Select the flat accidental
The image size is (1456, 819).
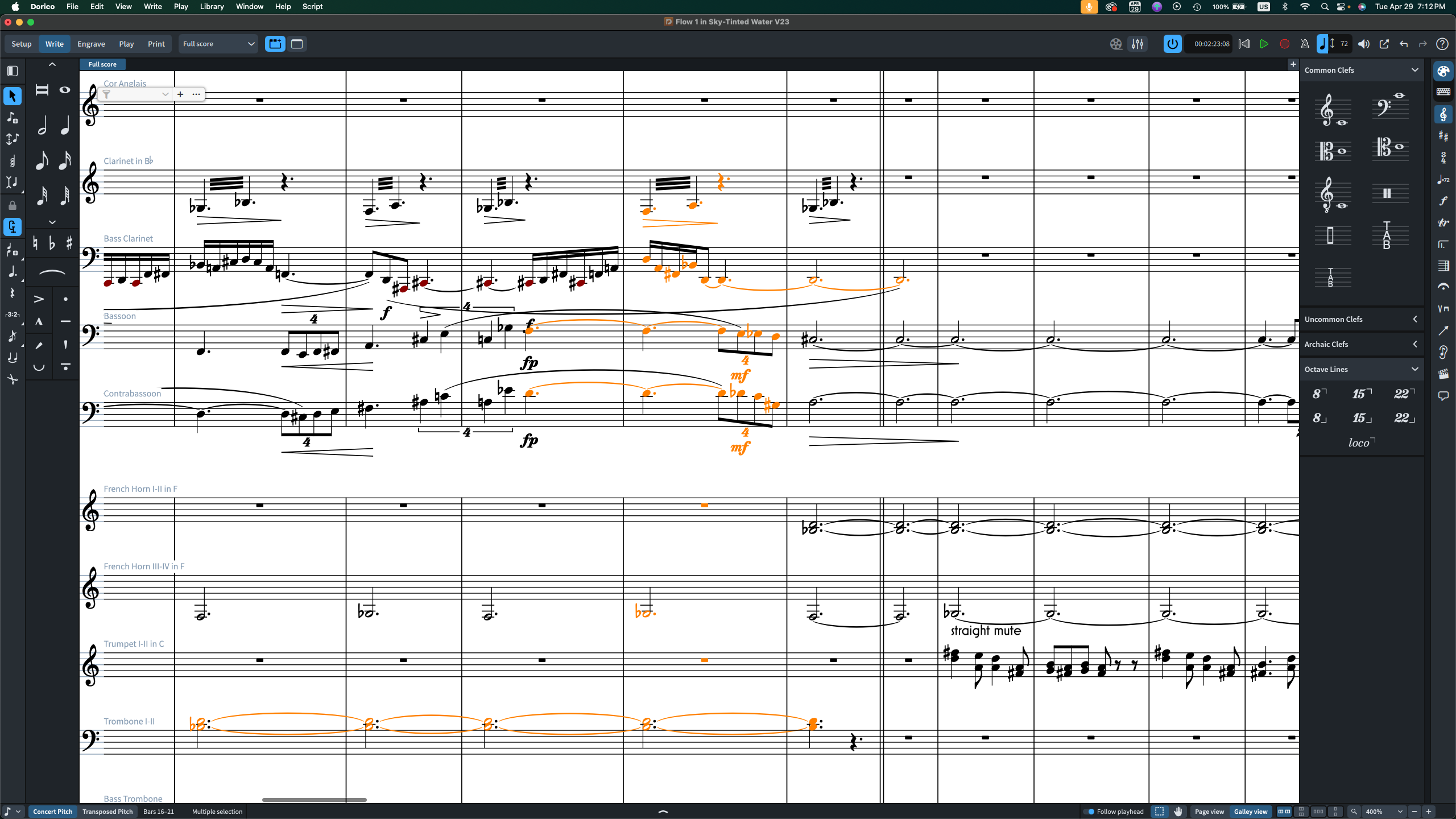[x=52, y=243]
